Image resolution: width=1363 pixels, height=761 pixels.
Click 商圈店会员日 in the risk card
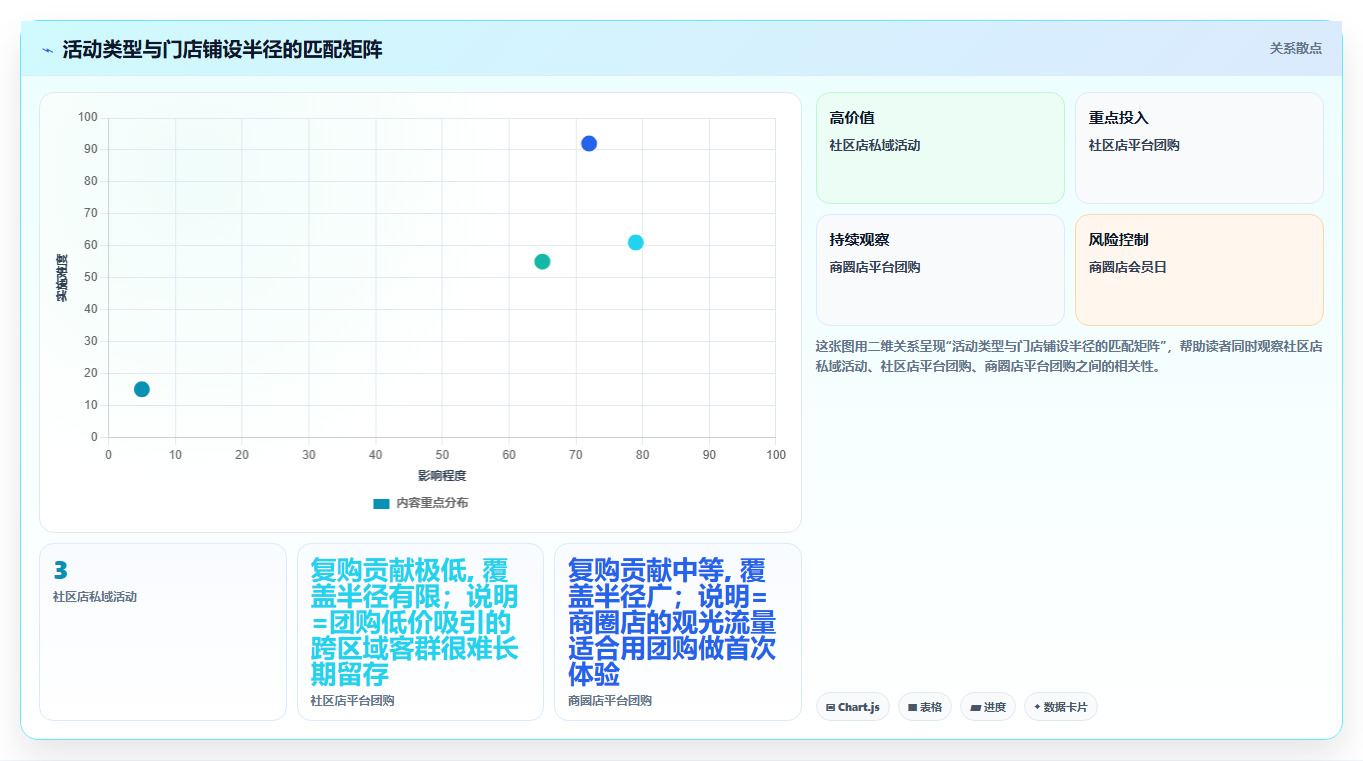[1128, 267]
